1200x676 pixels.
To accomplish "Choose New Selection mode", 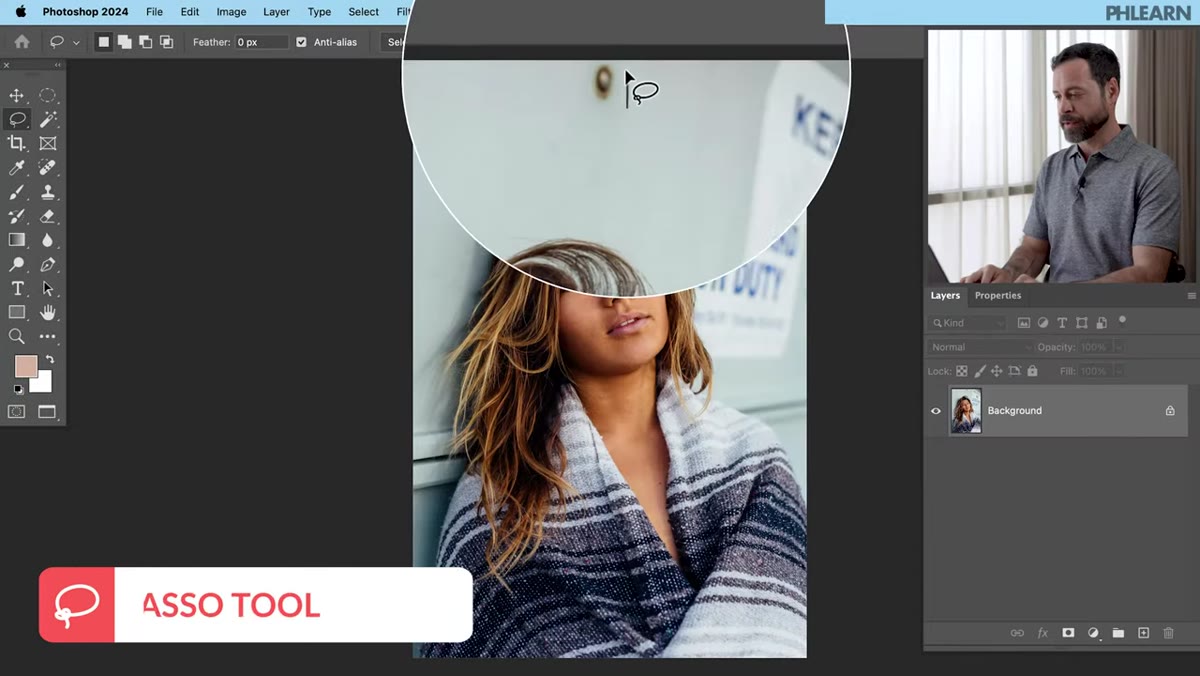I will (x=103, y=42).
